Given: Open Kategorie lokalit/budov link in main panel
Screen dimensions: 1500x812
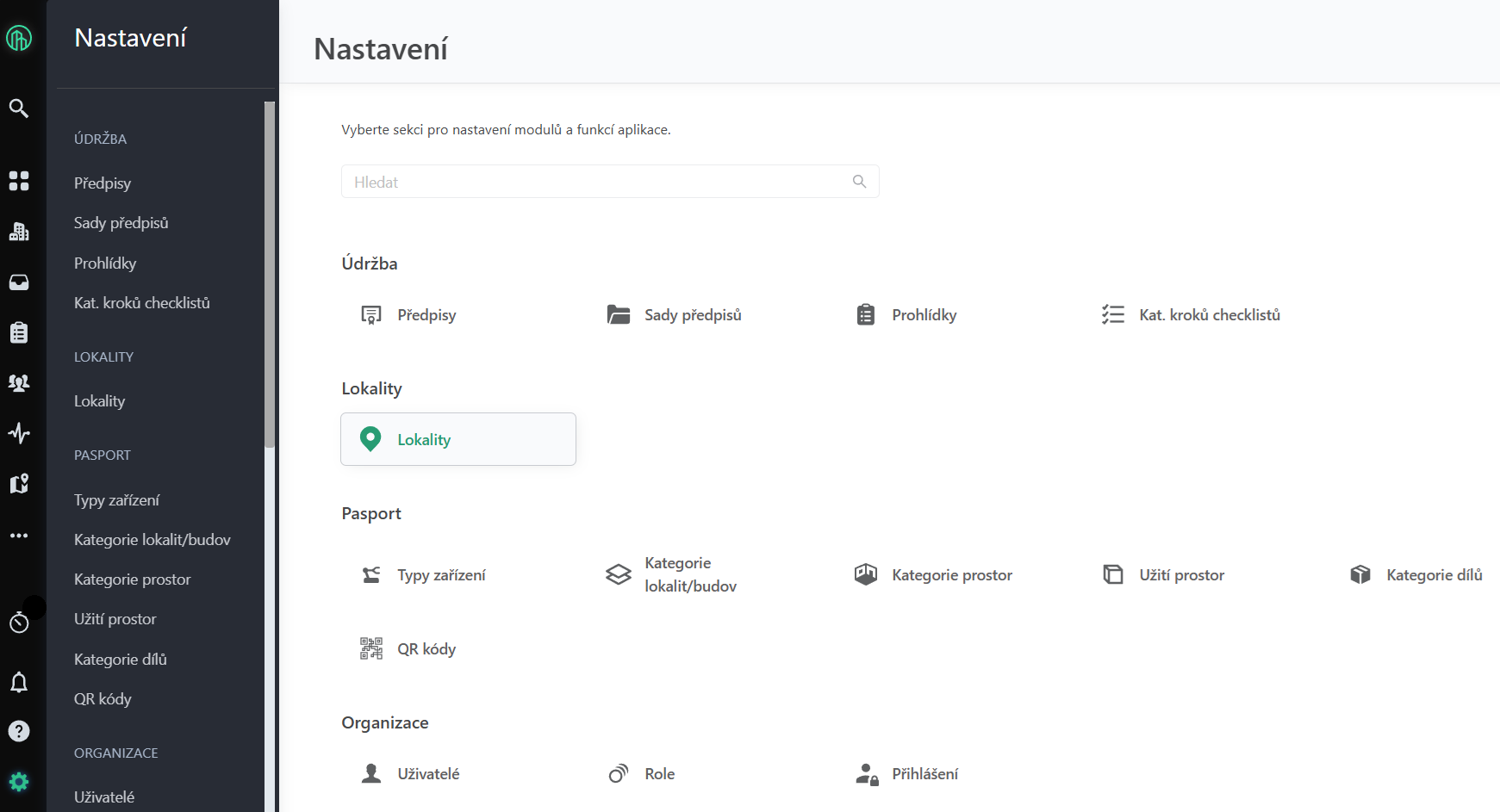Looking at the screenshot, I should point(691,574).
